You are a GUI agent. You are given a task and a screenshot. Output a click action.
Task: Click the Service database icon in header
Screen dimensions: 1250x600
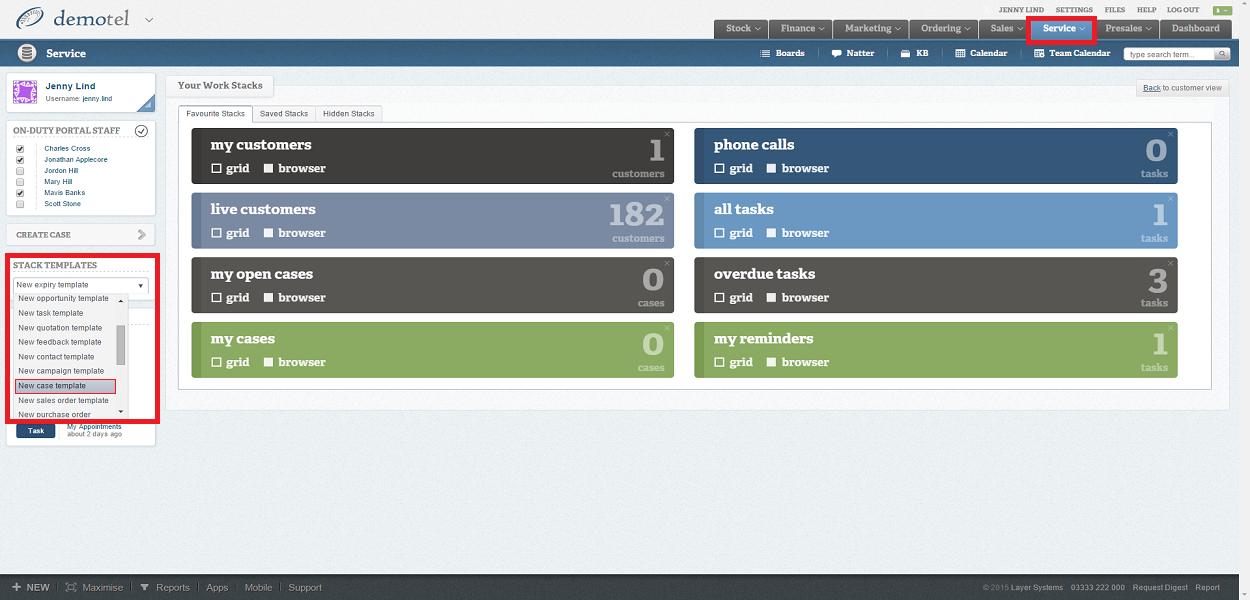[x=27, y=53]
